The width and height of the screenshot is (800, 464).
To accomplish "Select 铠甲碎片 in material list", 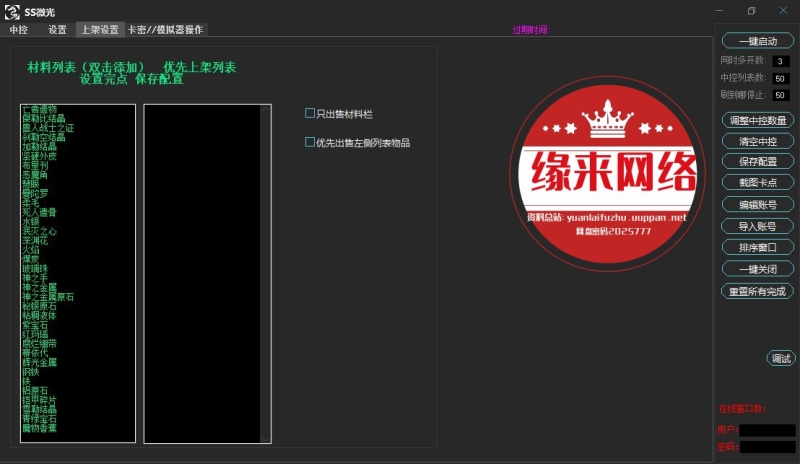I will coord(39,400).
